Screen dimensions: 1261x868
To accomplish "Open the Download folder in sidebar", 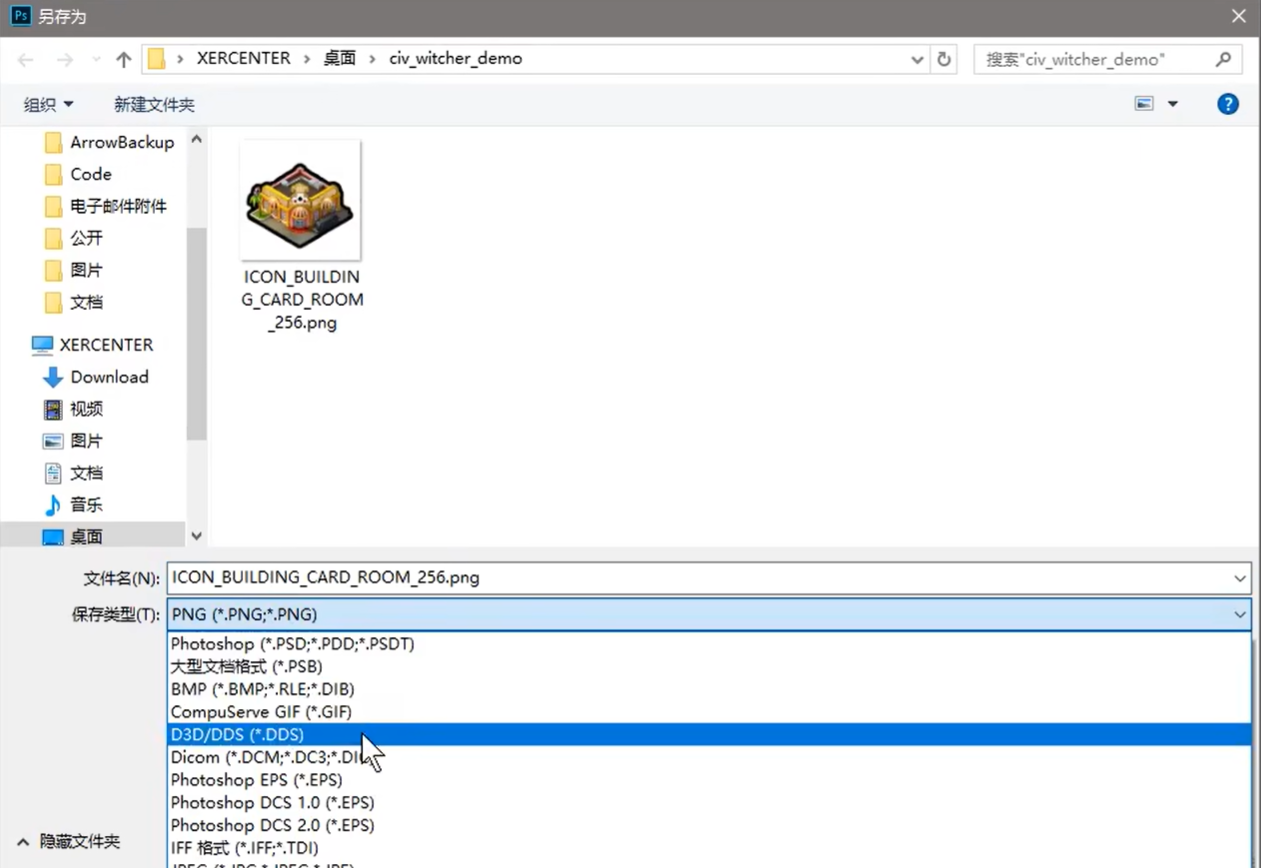I will click(x=109, y=377).
